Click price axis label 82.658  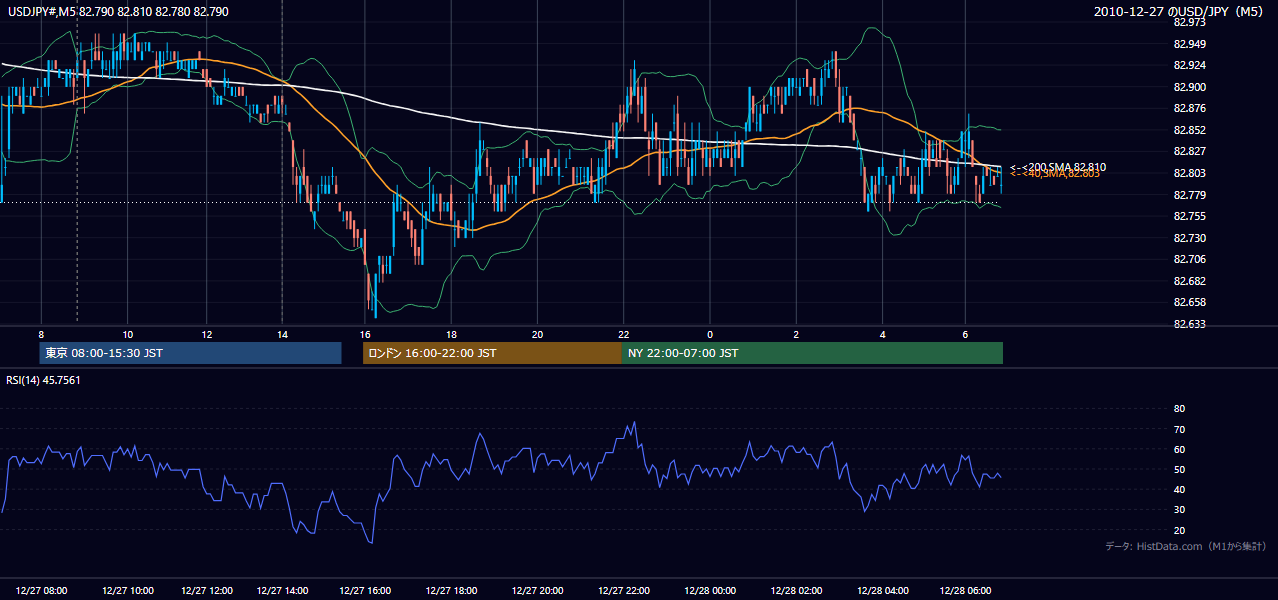click(1189, 302)
